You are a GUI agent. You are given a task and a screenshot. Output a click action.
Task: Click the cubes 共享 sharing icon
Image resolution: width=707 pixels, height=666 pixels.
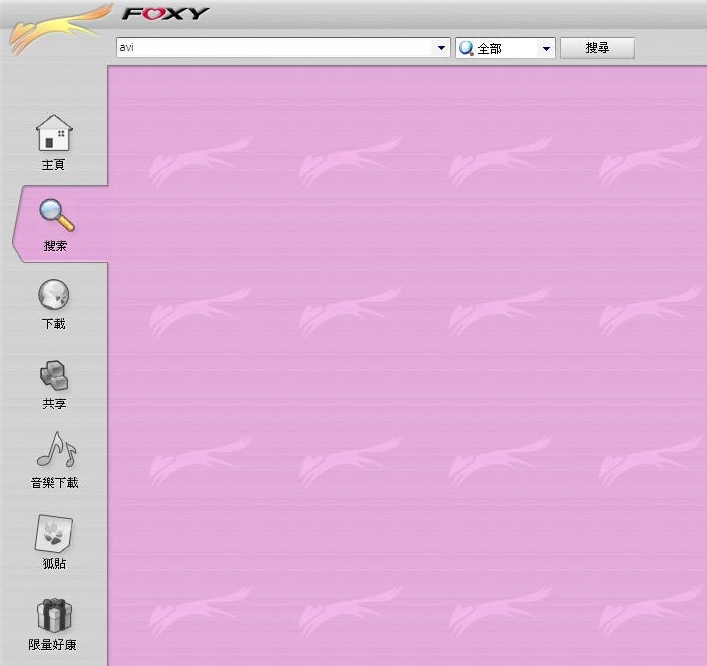tap(54, 375)
